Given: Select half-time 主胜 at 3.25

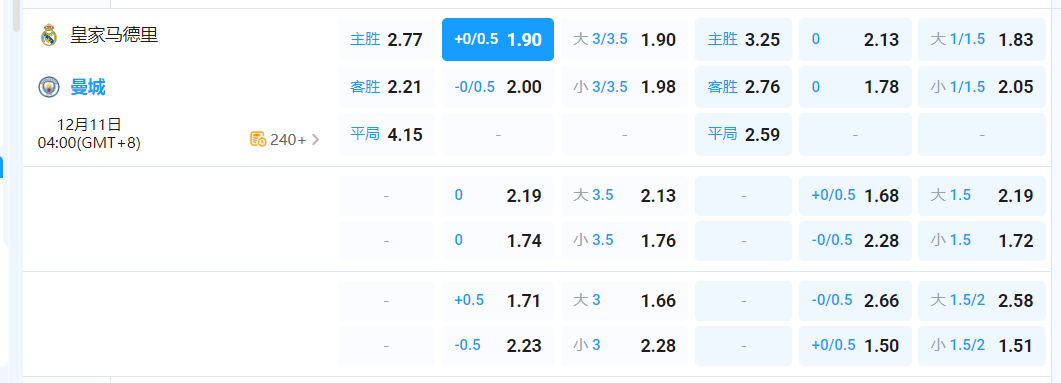Looking at the screenshot, I should [x=743, y=39].
